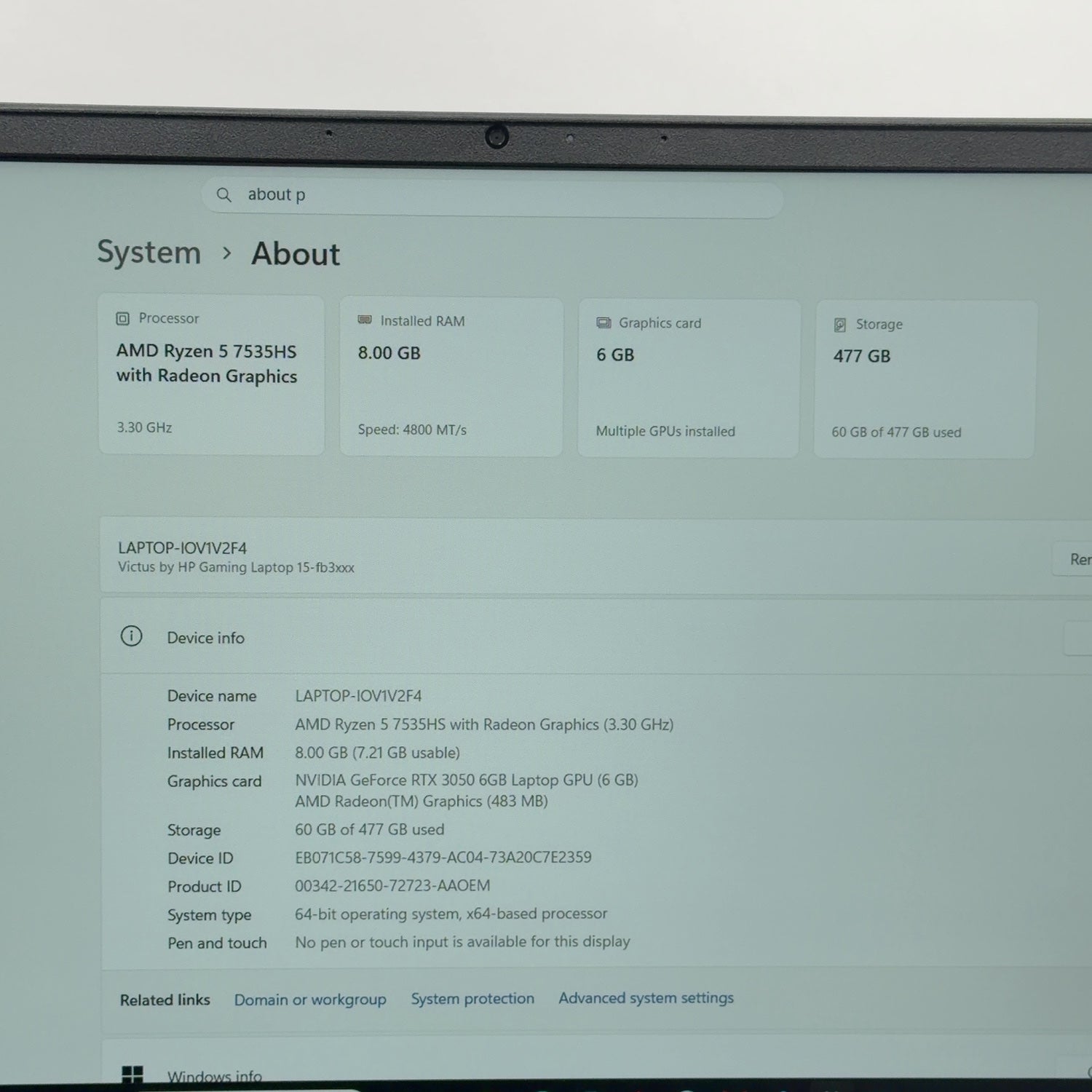This screenshot has height=1092, width=1092.
Task: Select the "Speed: 4800 MT/s" text
Action: click(x=412, y=430)
